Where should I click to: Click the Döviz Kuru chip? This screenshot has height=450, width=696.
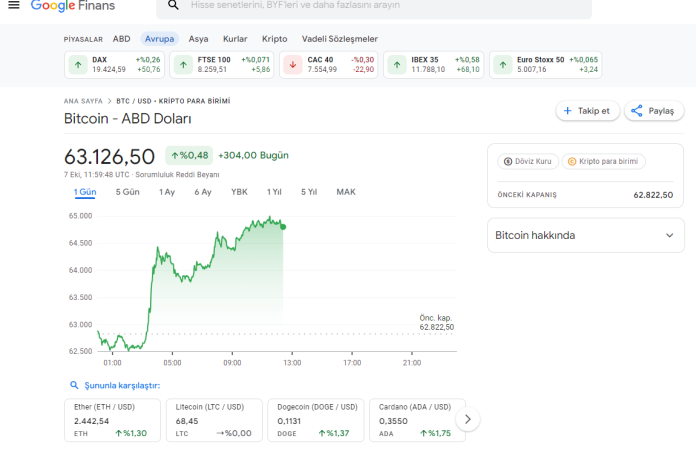[527, 161]
